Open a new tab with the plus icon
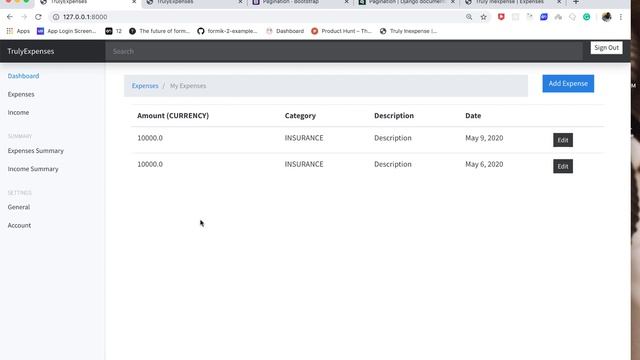The width and height of the screenshot is (640, 360). pyautogui.click(x=576, y=2)
